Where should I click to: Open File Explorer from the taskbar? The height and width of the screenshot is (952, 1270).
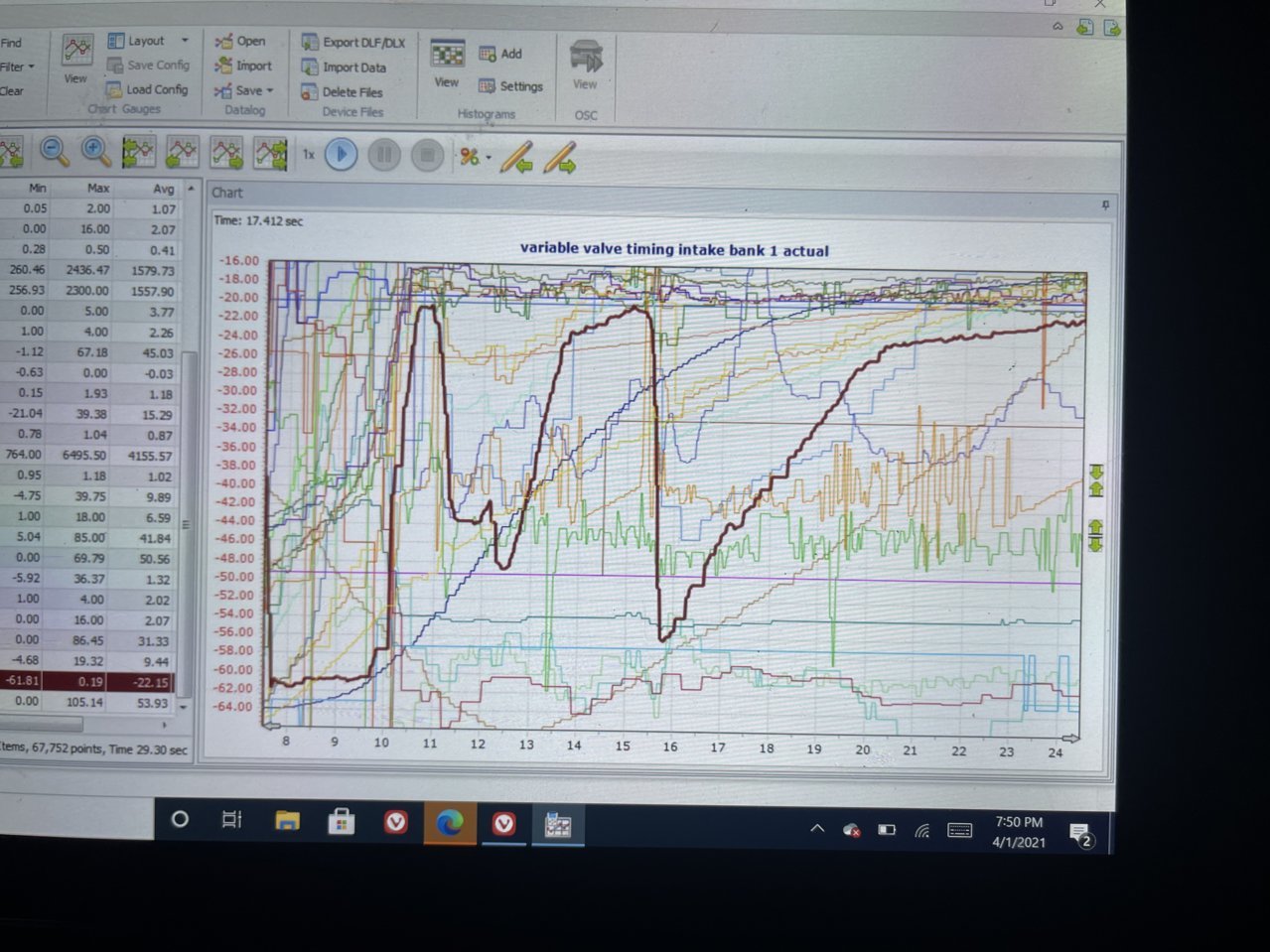287,821
